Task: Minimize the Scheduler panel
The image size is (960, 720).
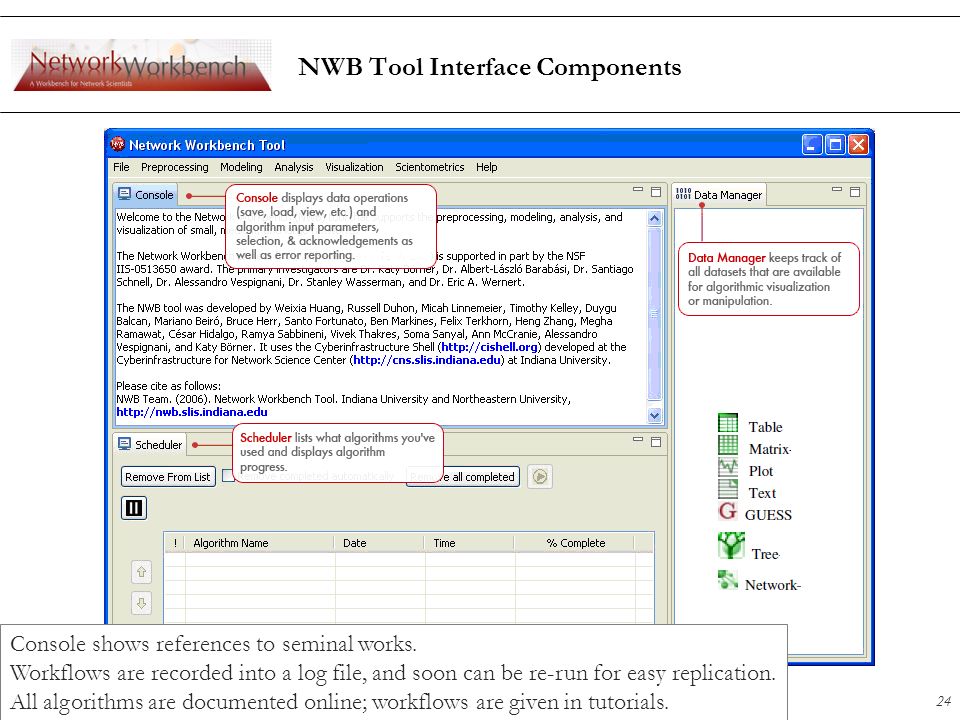Action: 638,440
